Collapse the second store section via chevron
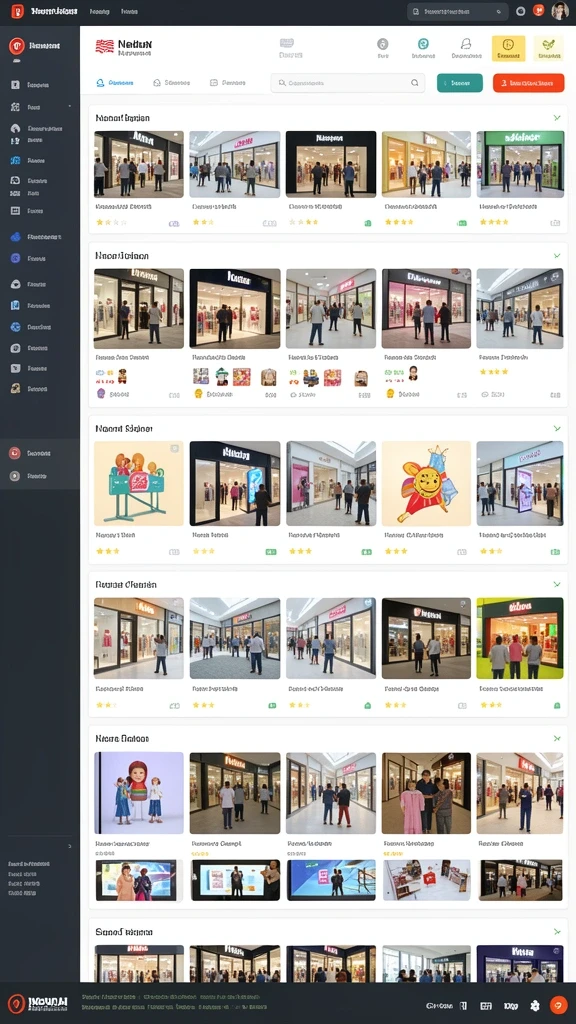576x1024 pixels. [556, 256]
